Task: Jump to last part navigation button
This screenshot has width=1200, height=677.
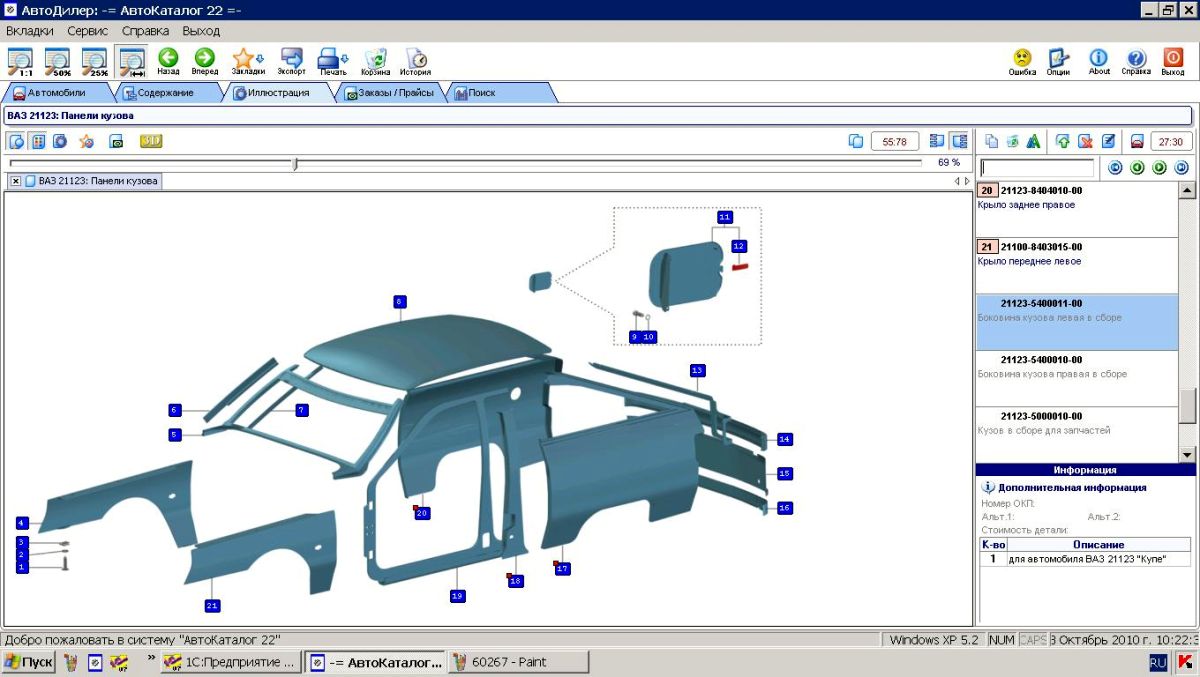Action: (1181, 168)
